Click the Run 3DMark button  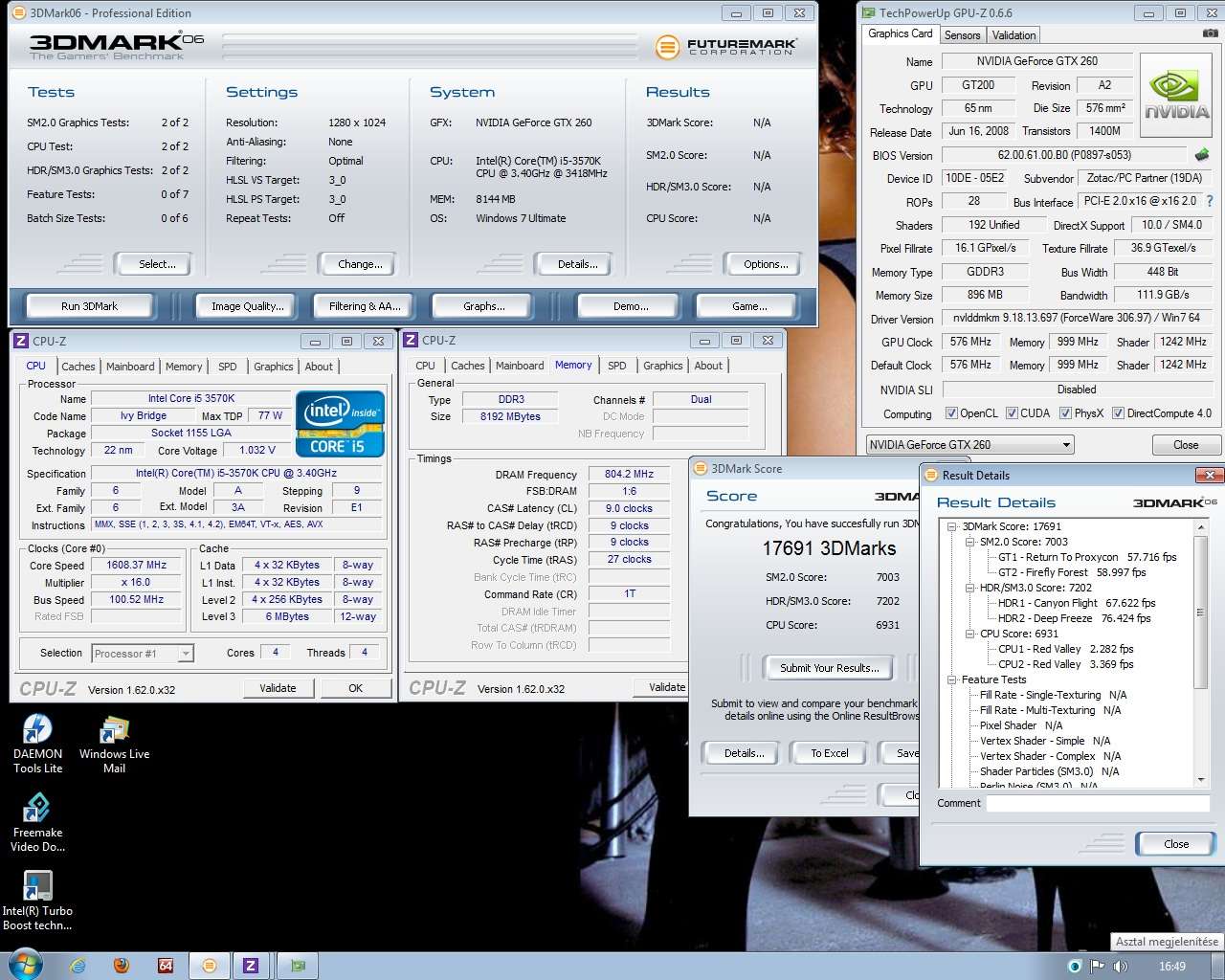pyautogui.click(x=89, y=306)
